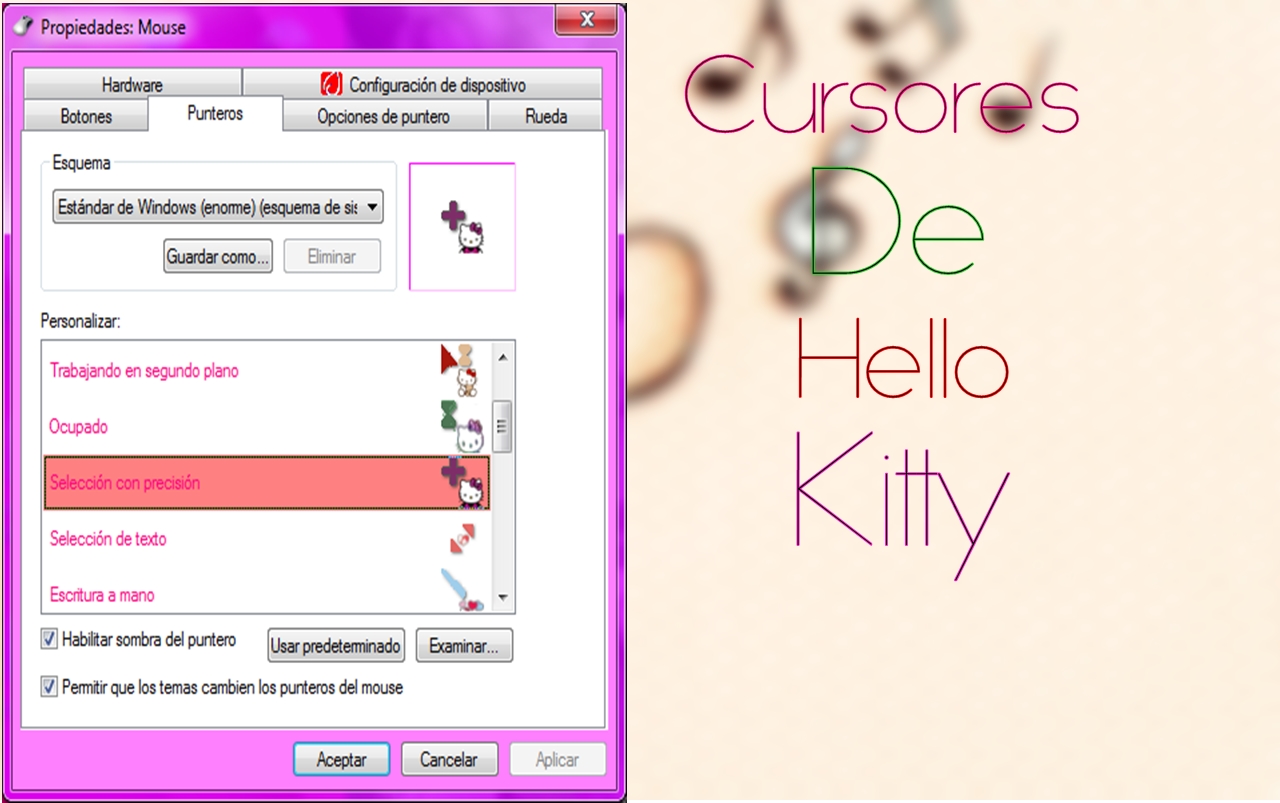The width and height of the screenshot is (1280, 803).
Task: Click the mouse icon in the title bar
Action: (x=22, y=27)
